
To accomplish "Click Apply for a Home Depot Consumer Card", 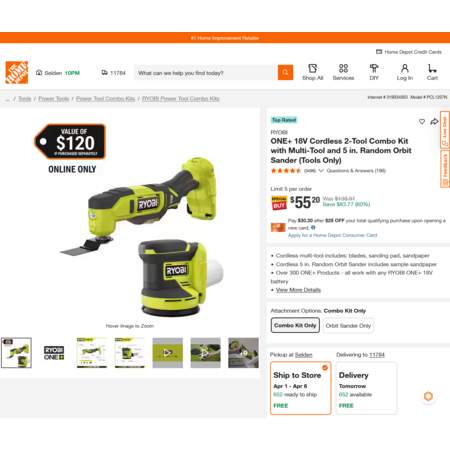I will coord(332,235).
